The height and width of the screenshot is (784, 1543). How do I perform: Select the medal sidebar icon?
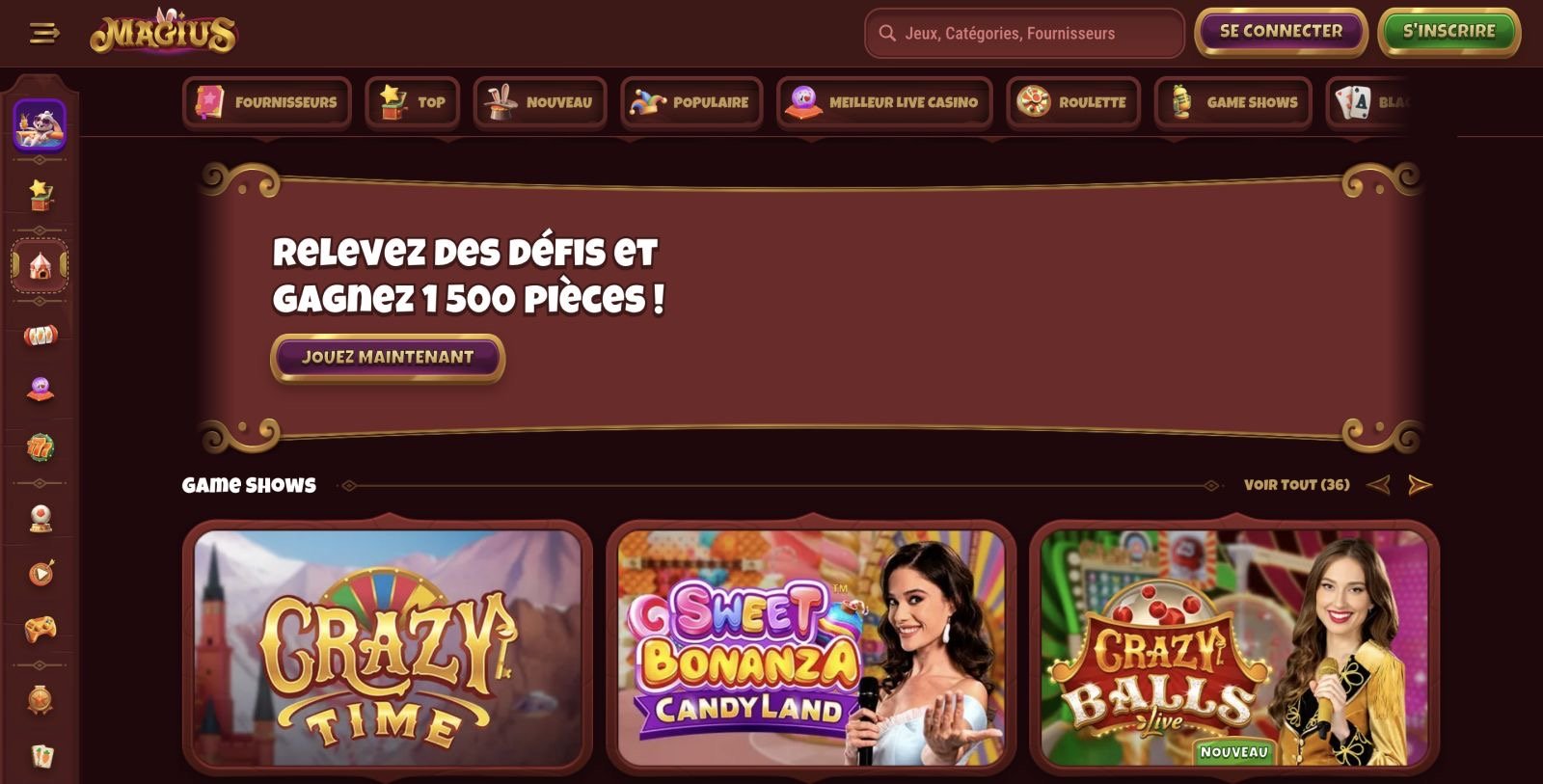(x=40, y=699)
